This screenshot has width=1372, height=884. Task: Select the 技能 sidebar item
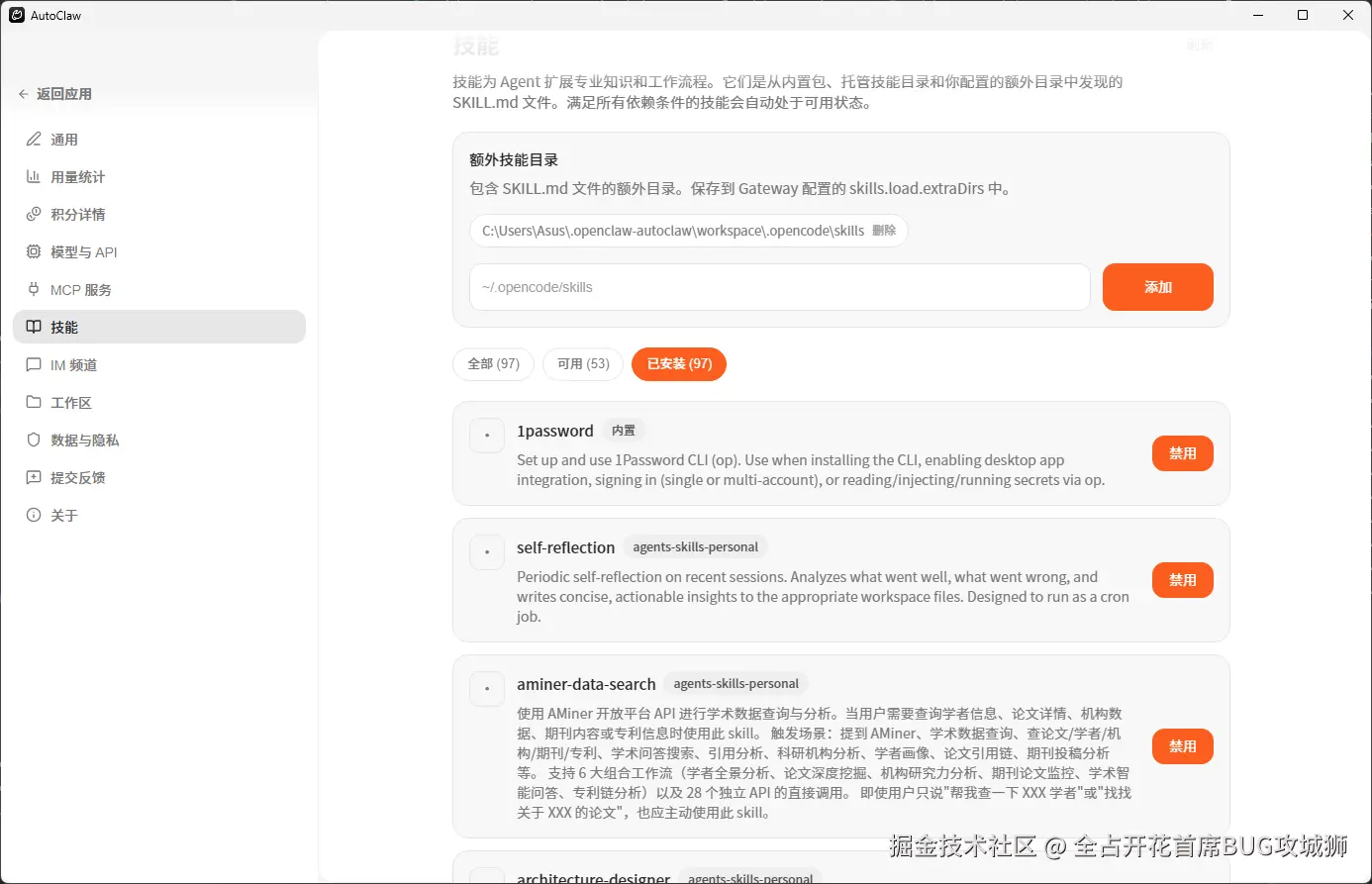click(159, 327)
